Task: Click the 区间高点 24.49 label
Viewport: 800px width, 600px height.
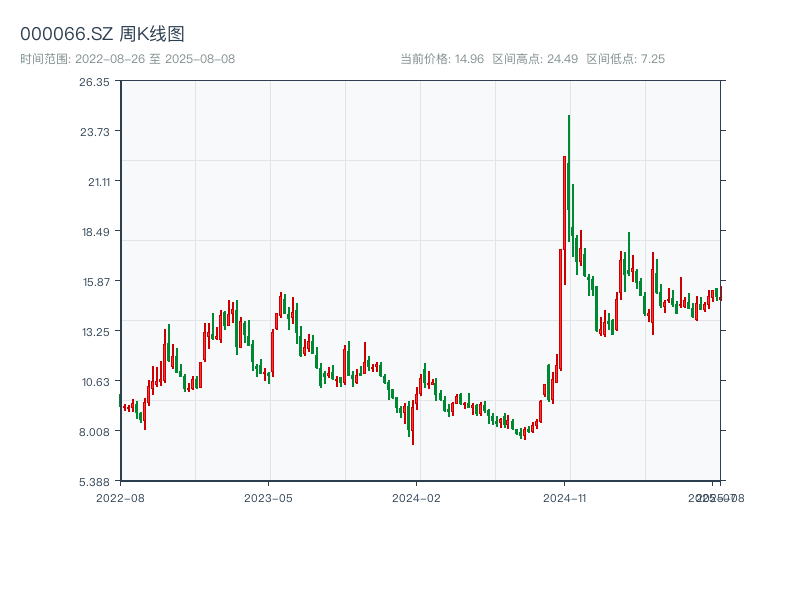Action: pos(535,59)
